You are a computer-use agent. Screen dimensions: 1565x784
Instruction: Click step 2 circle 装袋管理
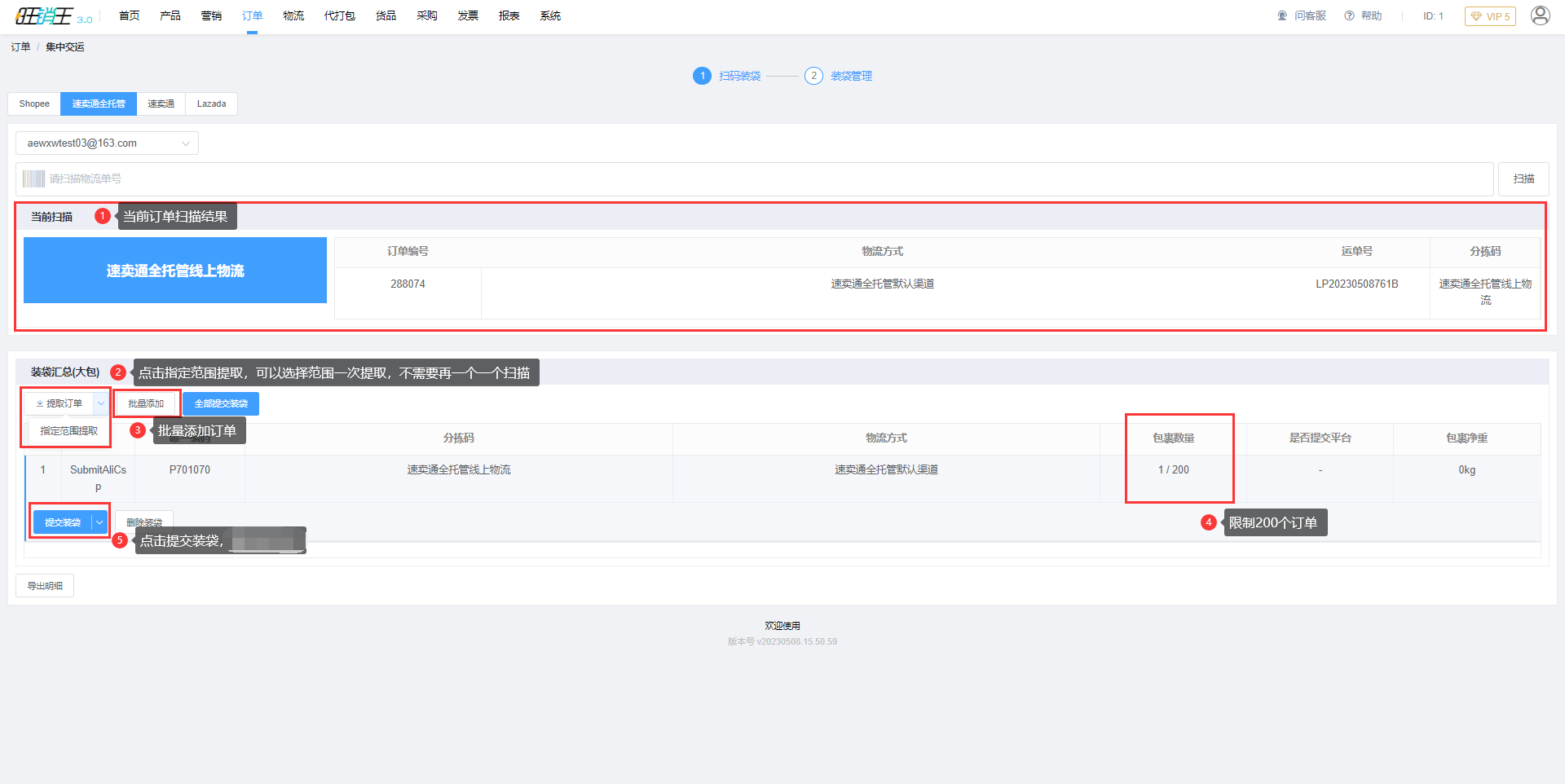click(813, 76)
